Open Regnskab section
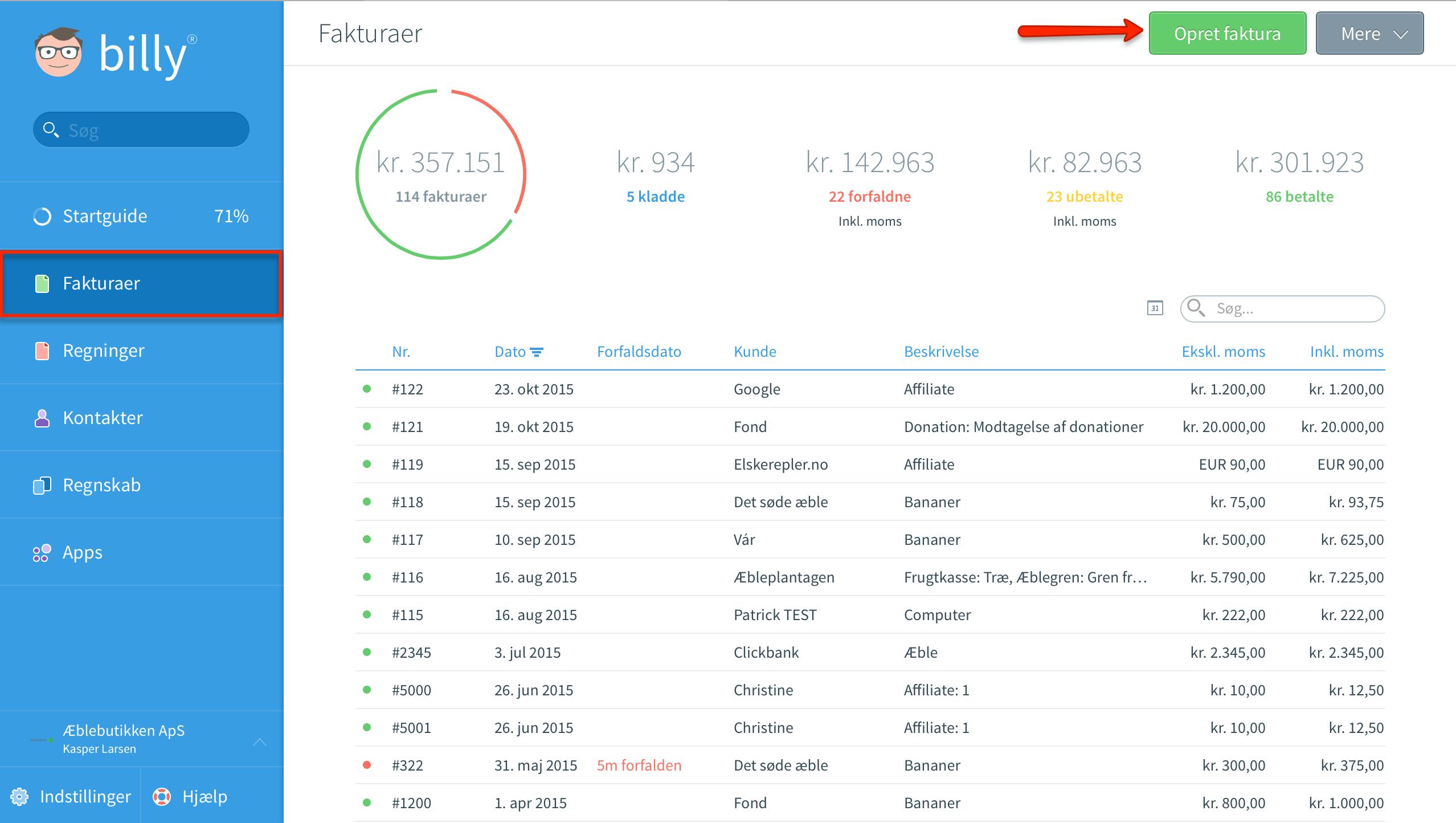Screen dimensions: 1456x823 pos(141,485)
